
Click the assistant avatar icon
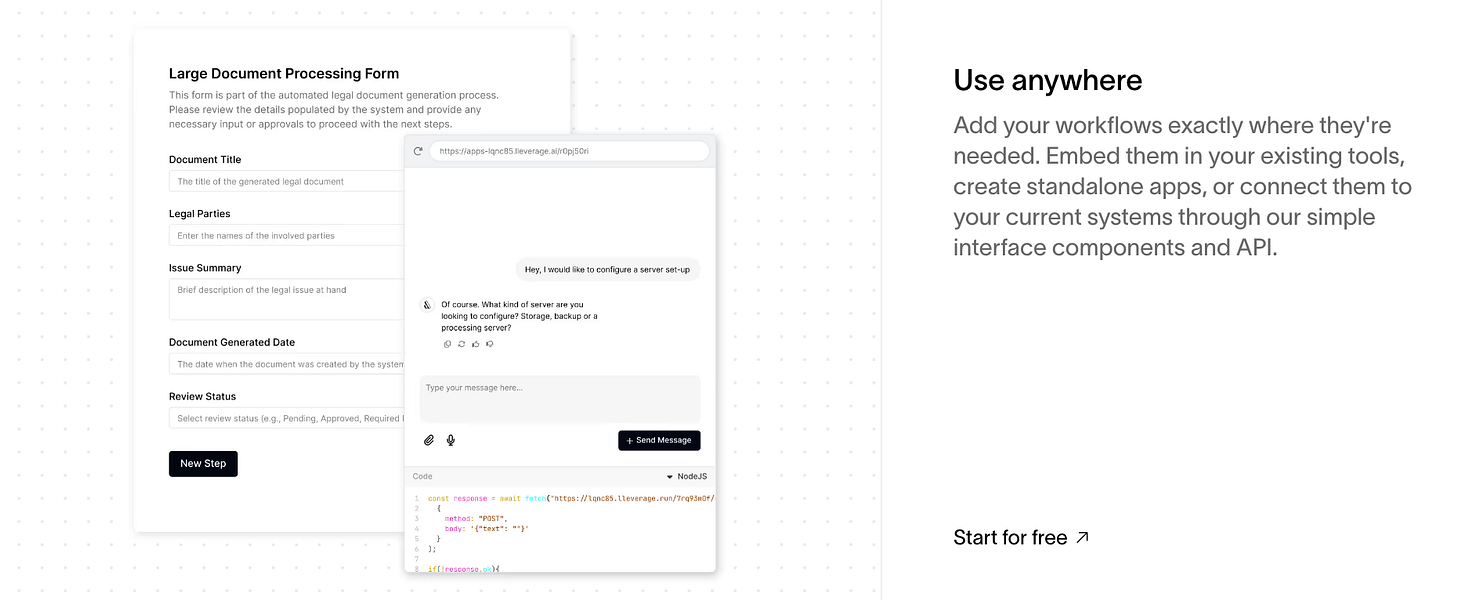[427, 305]
